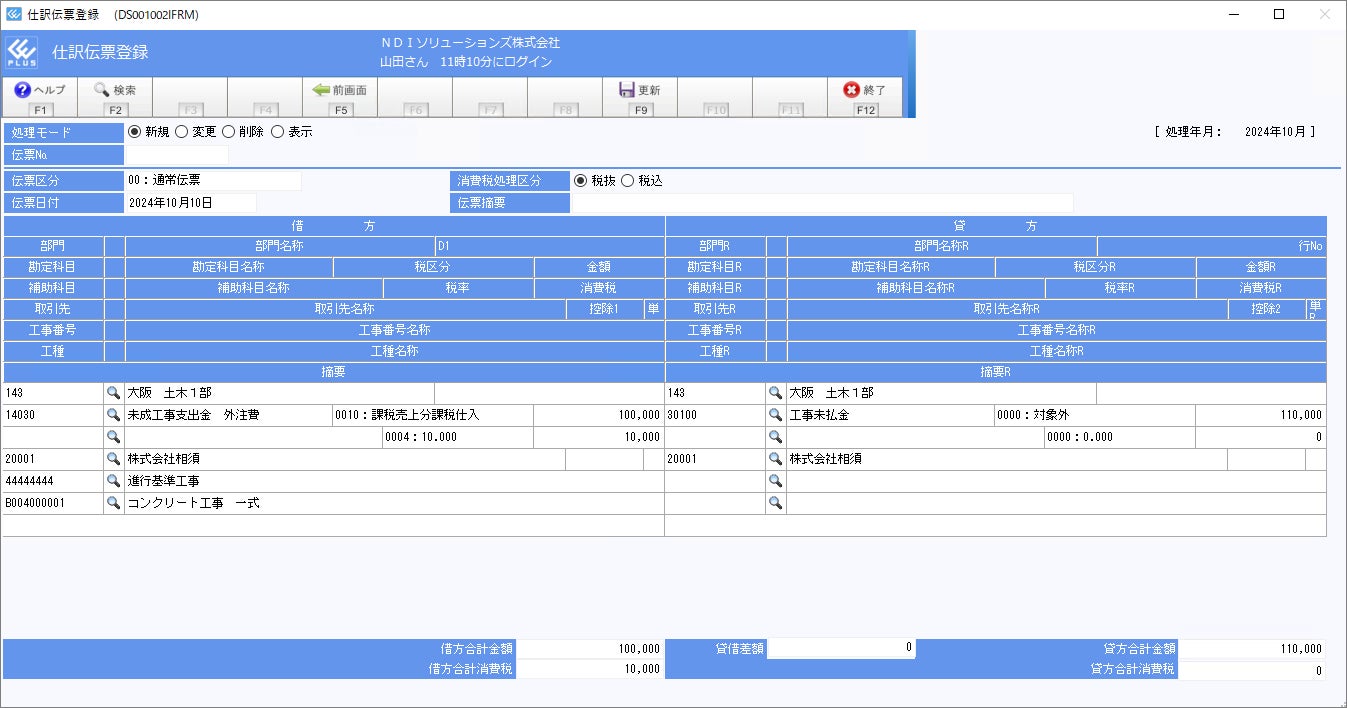Open lookup for construction number 44444444
This screenshot has height=708, width=1347.
(x=114, y=481)
